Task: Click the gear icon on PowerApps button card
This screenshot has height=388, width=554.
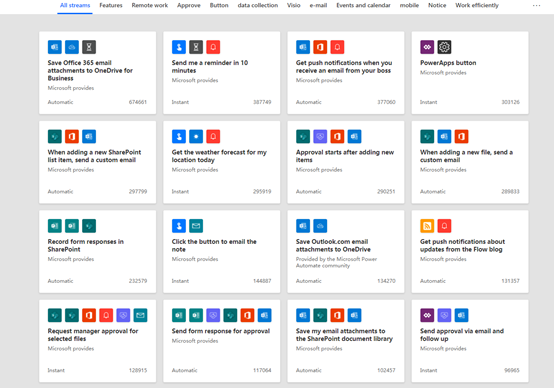Action: pos(444,47)
